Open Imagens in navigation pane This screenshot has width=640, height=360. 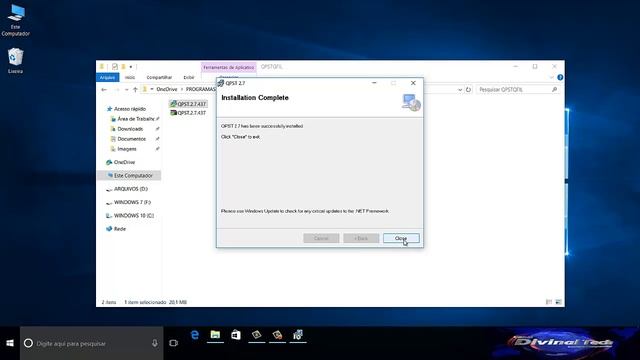coord(127,149)
